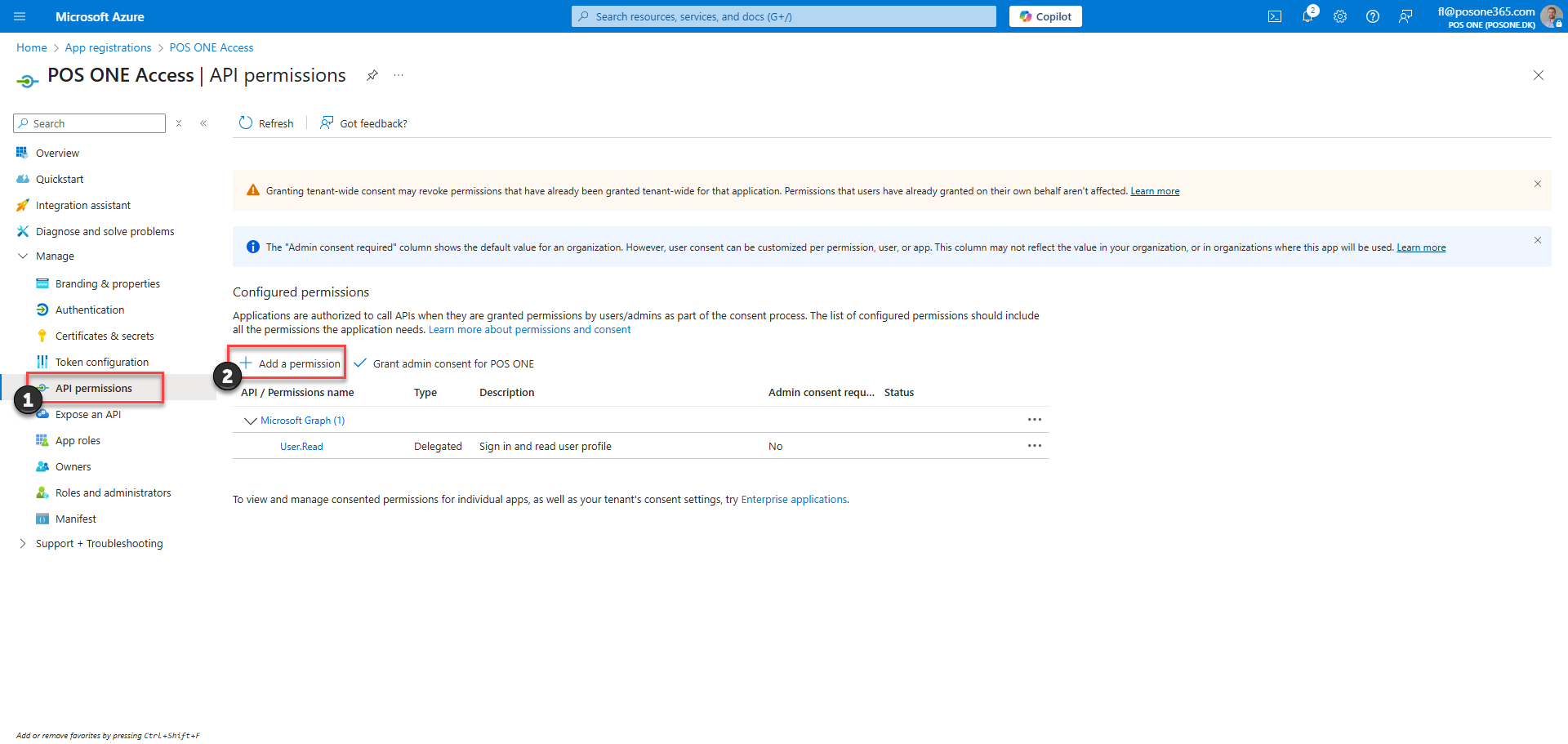The height and width of the screenshot is (744, 1568).
Task: Click the Type column header
Action: 425,393
